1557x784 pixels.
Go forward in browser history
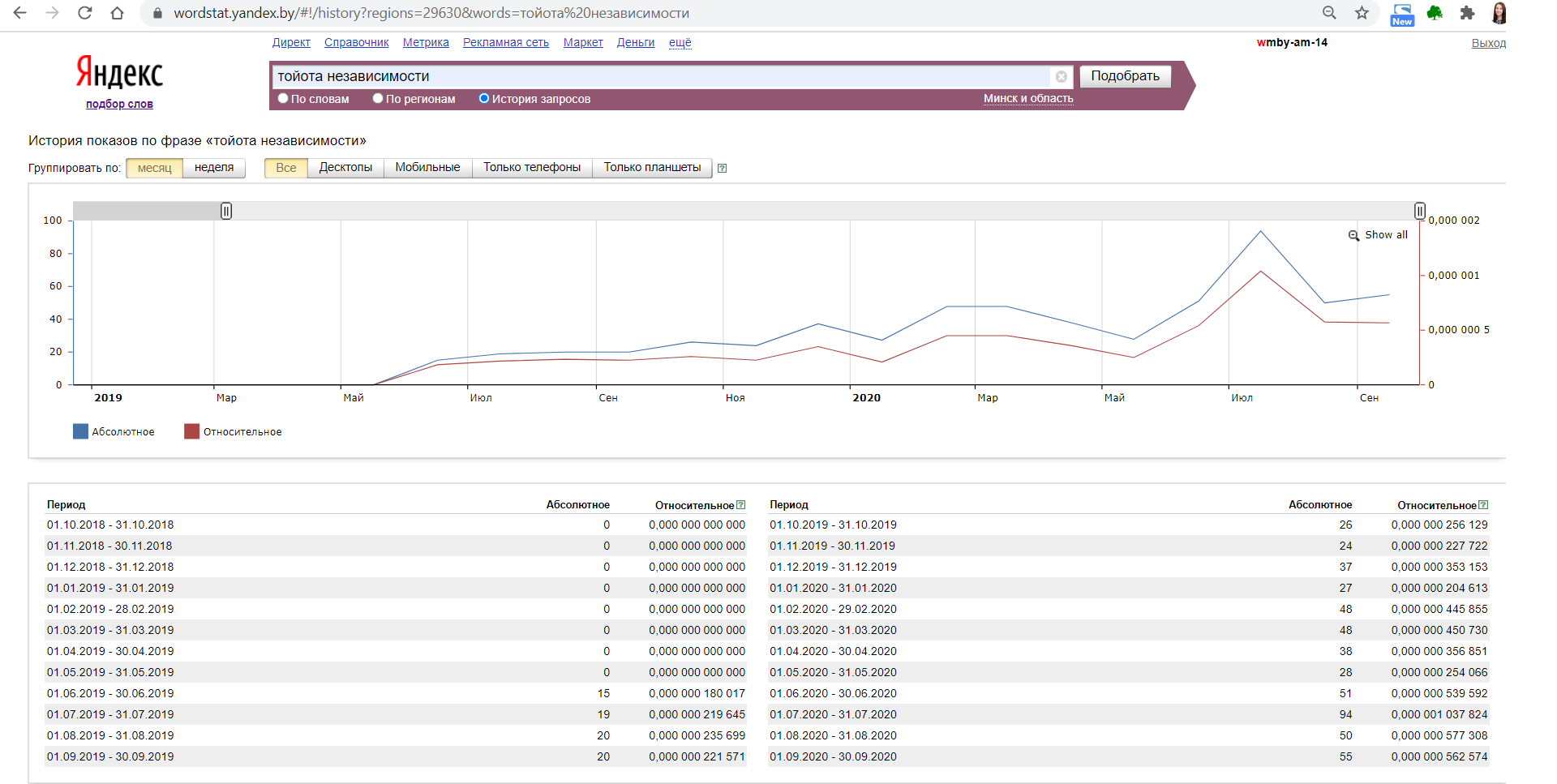pyautogui.click(x=53, y=13)
